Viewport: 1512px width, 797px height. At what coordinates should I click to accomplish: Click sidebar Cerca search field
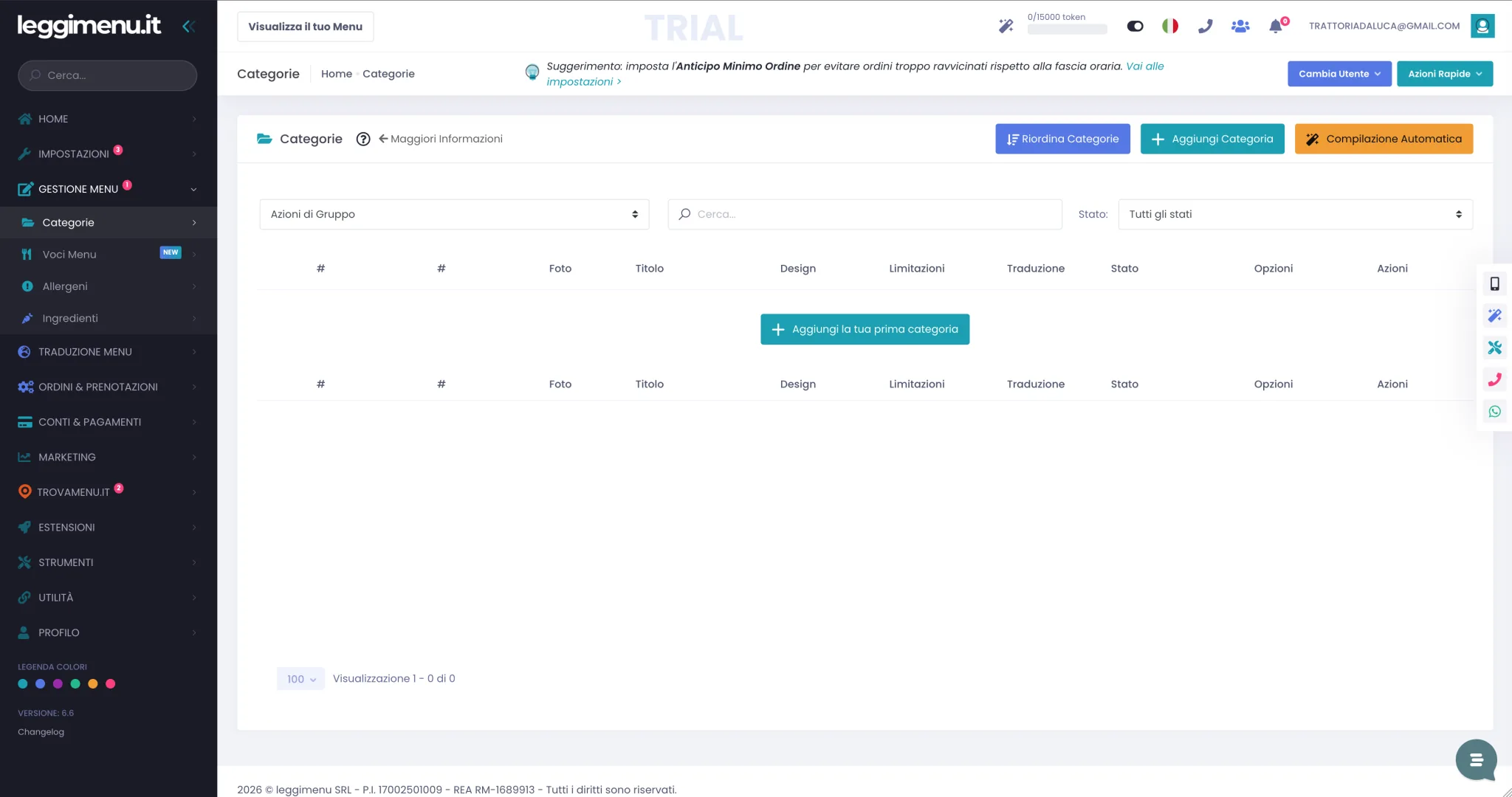pyautogui.click(x=108, y=75)
